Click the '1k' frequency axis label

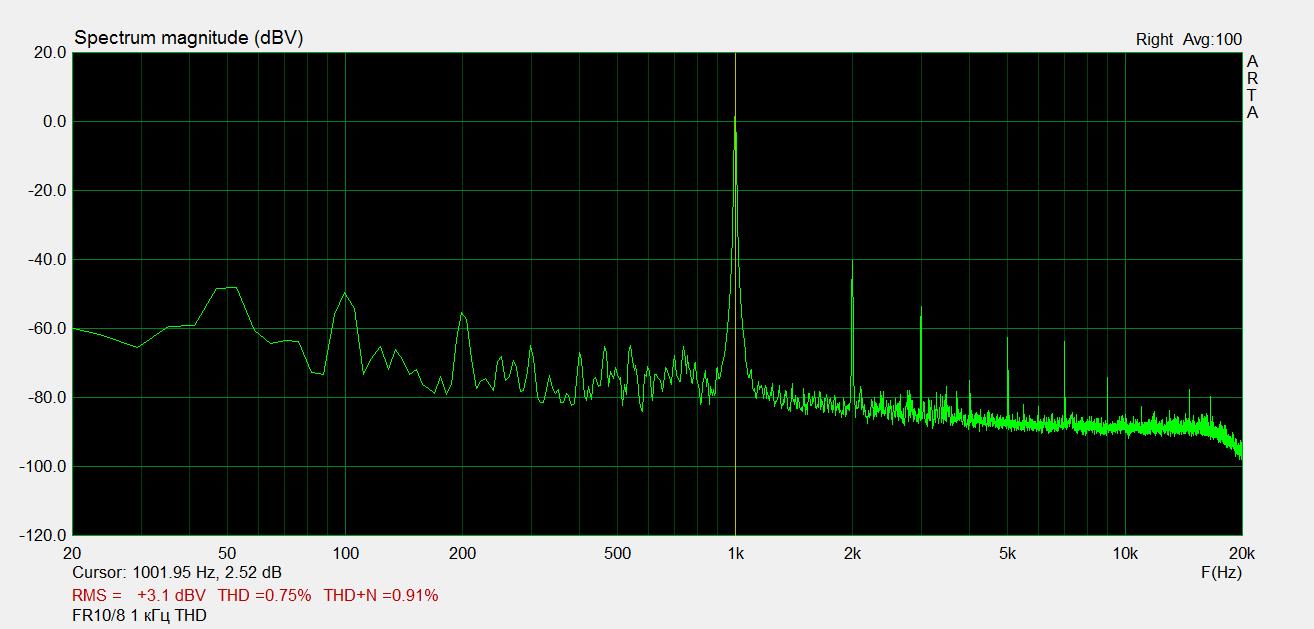point(735,553)
